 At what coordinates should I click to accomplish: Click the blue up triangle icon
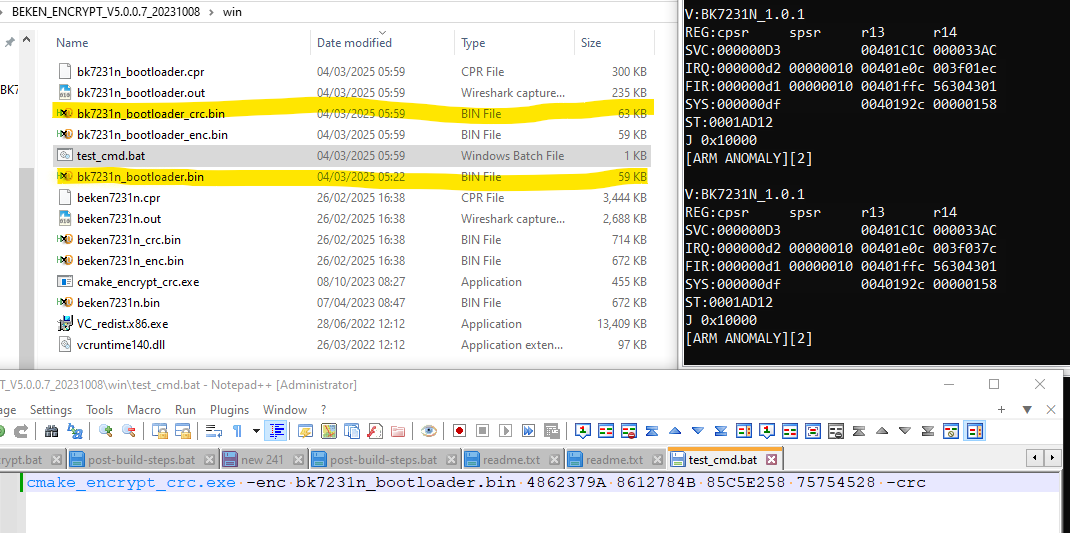[x=675, y=431]
